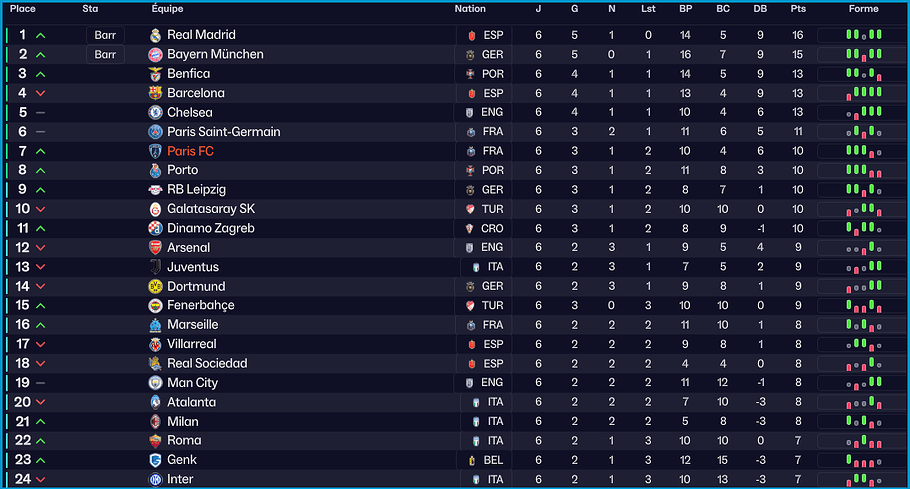Click Real Madrid's form indicator bars
The image size is (910, 489).
tap(863, 35)
